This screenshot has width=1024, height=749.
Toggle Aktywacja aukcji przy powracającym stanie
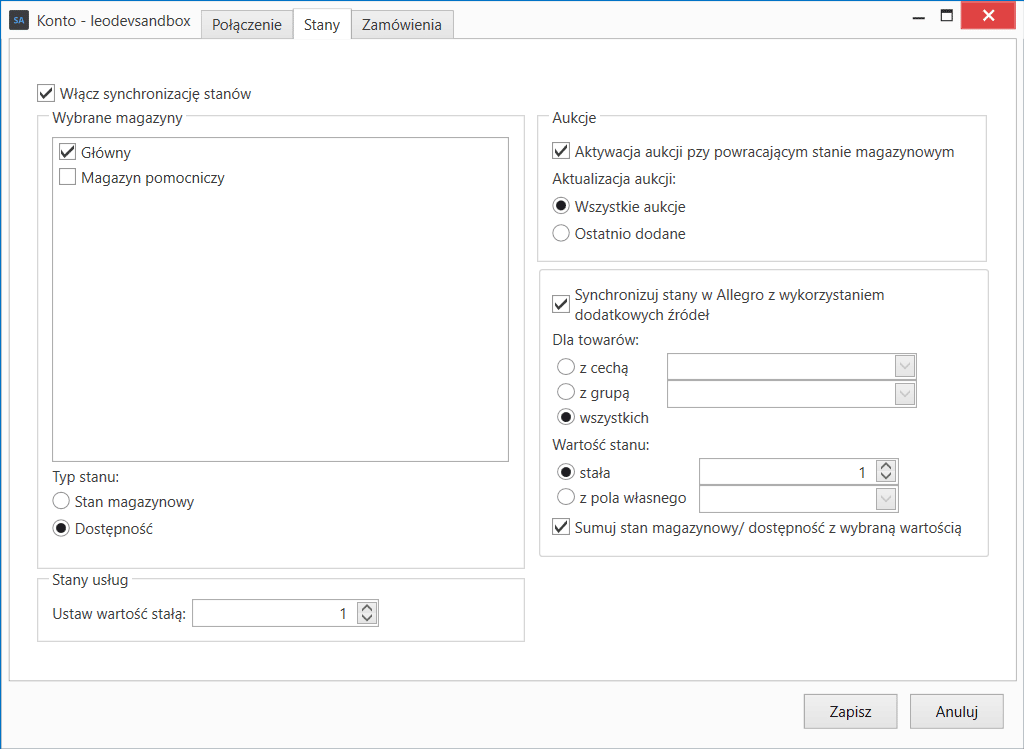tap(561, 151)
